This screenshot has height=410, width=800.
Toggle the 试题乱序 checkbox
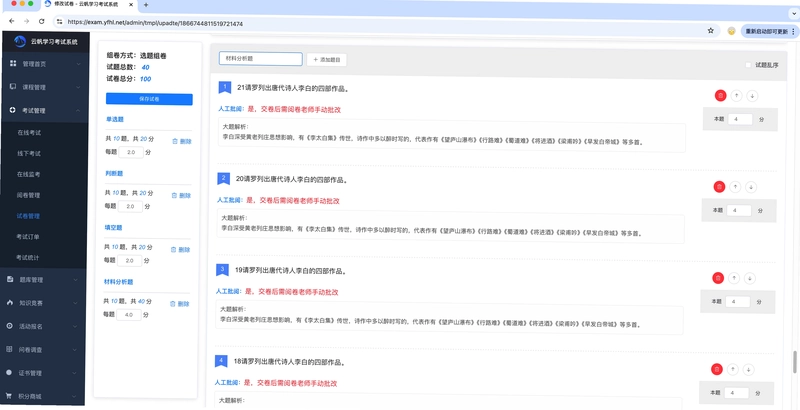[x=748, y=65]
